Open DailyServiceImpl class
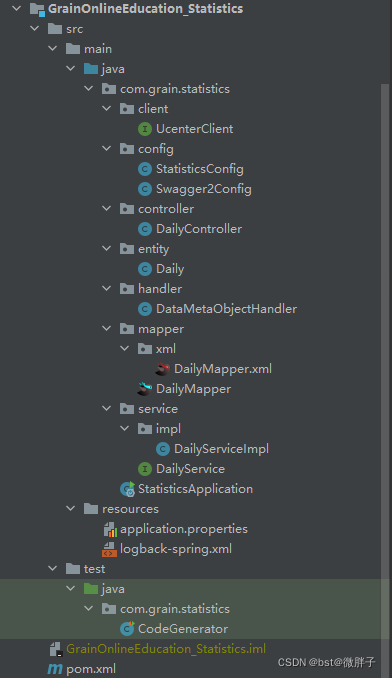The height and width of the screenshot is (678, 392). (221, 449)
